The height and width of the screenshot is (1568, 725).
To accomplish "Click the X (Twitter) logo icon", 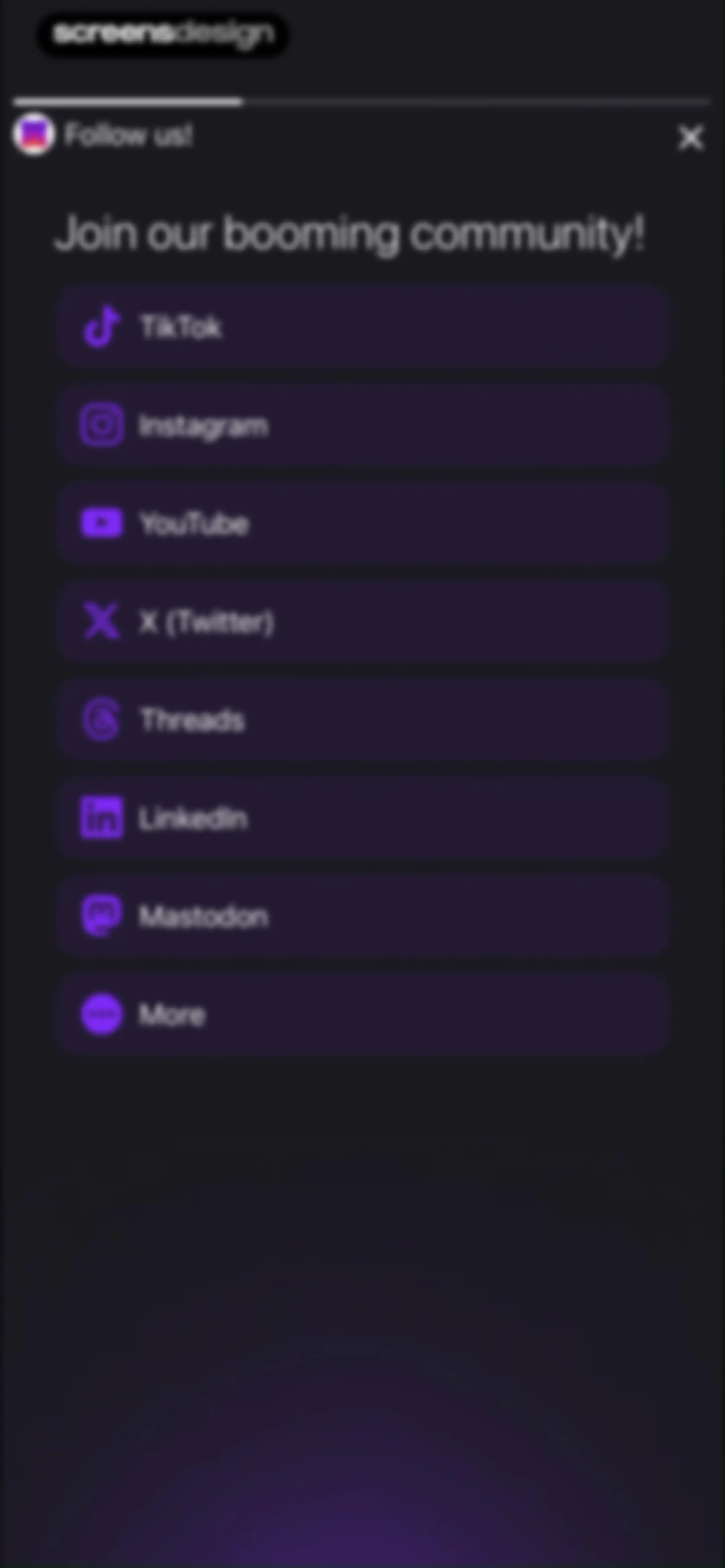I will (101, 621).
